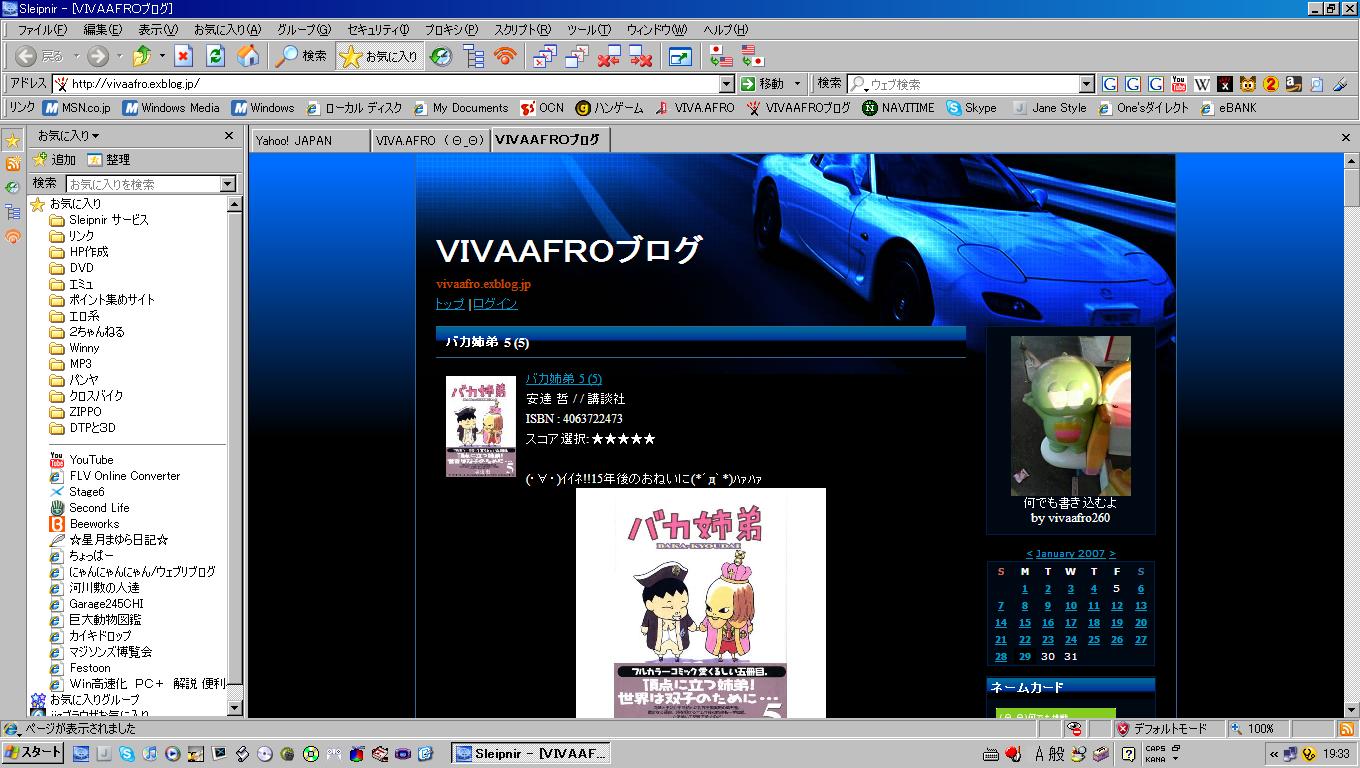The width and height of the screenshot is (1360, 768).
Task: Open the ファイル(F) menu
Action: click(42, 29)
